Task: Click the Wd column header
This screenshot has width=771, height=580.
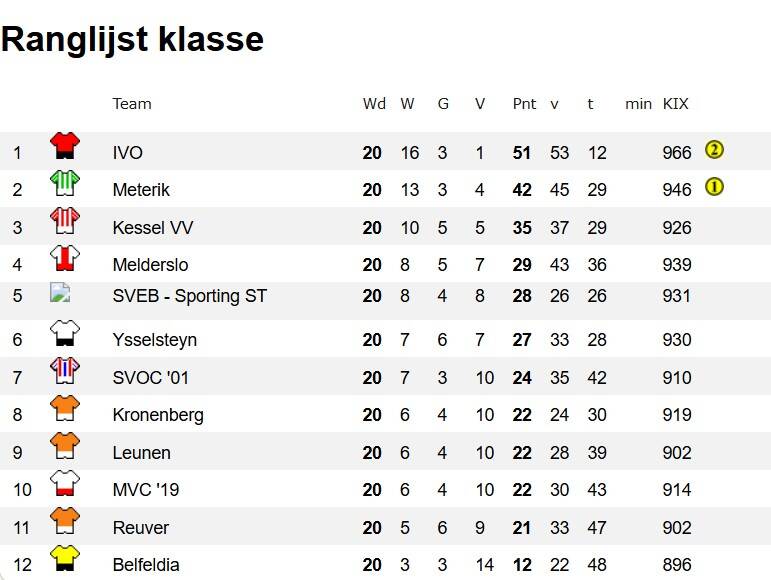Action: pos(374,104)
